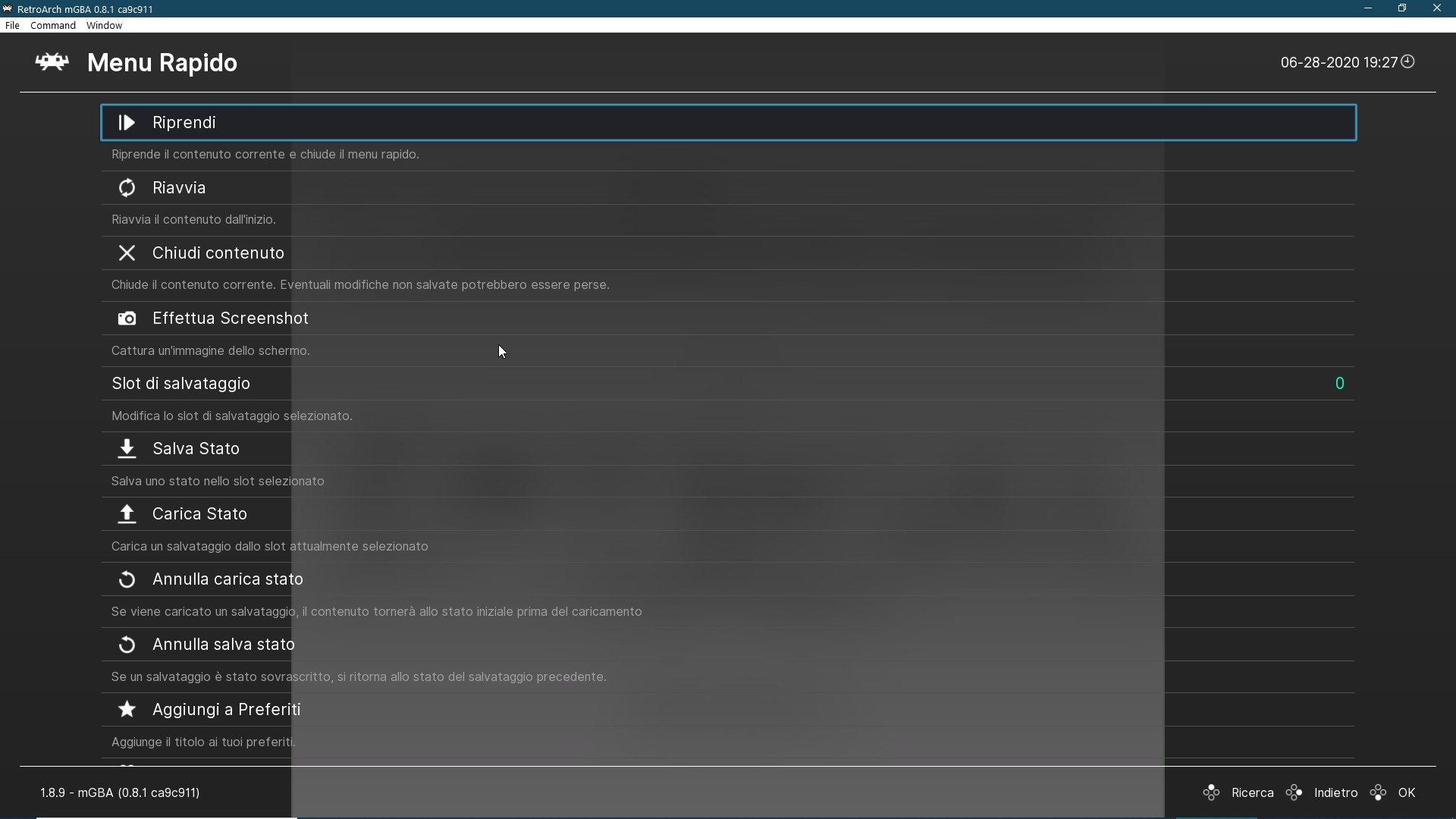Click the Indietro label in footer
This screenshot has height=819, width=1456.
[1336, 792]
